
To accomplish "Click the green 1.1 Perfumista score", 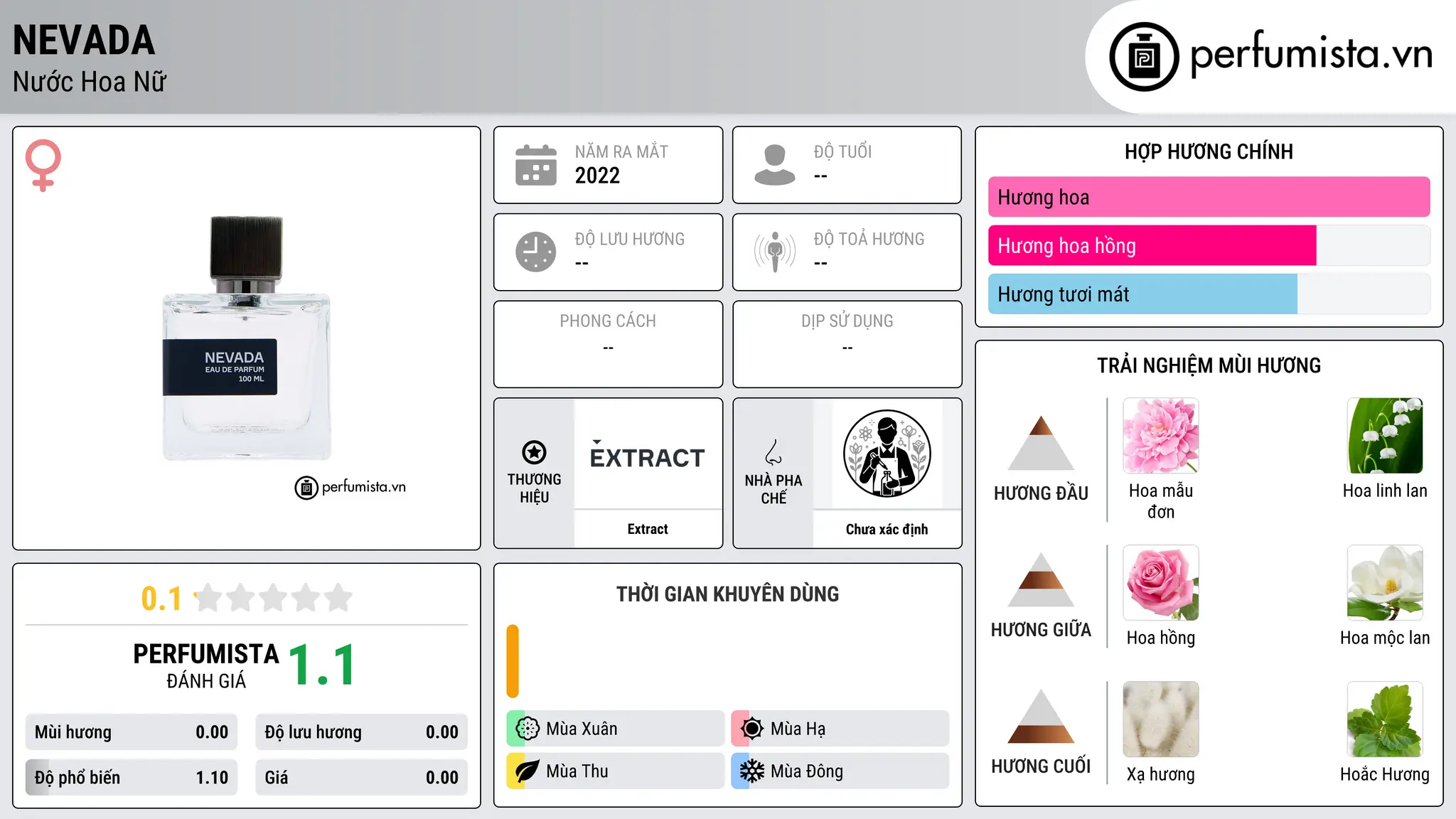I will [322, 665].
